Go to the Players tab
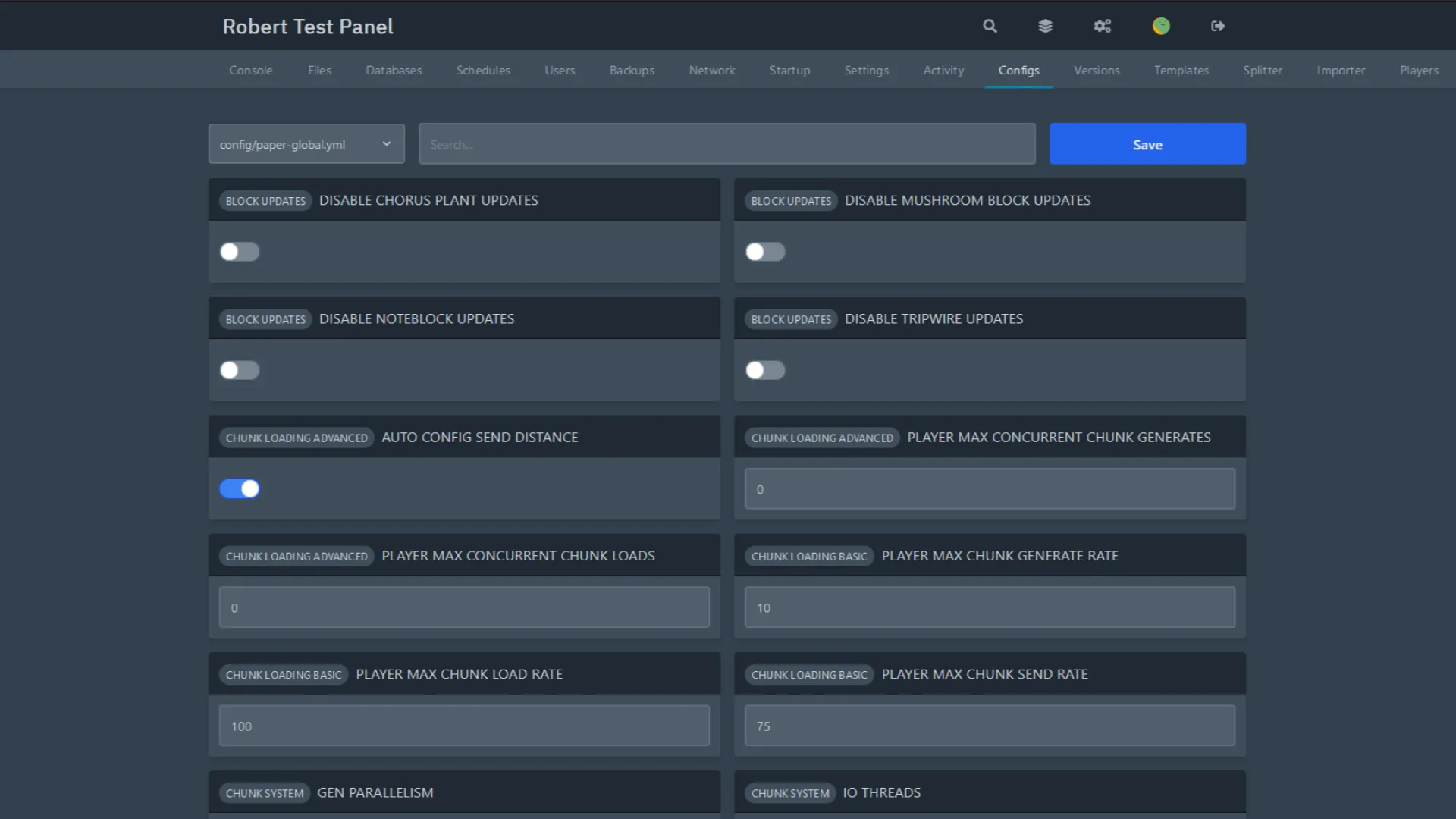 coord(1418,70)
